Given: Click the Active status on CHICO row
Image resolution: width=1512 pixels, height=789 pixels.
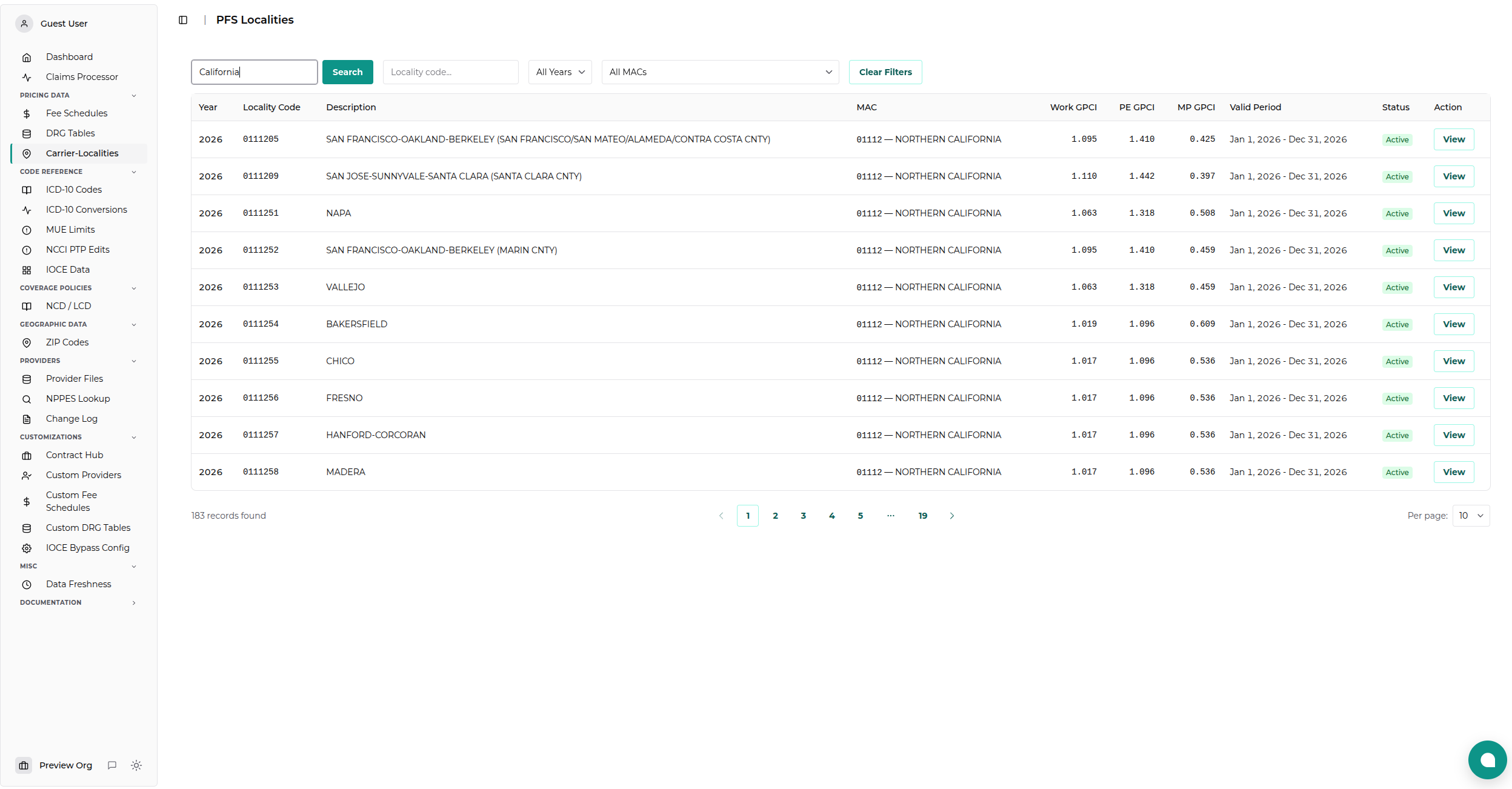Looking at the screenshot, I should pyautogui.click(x=1397, y=362).
